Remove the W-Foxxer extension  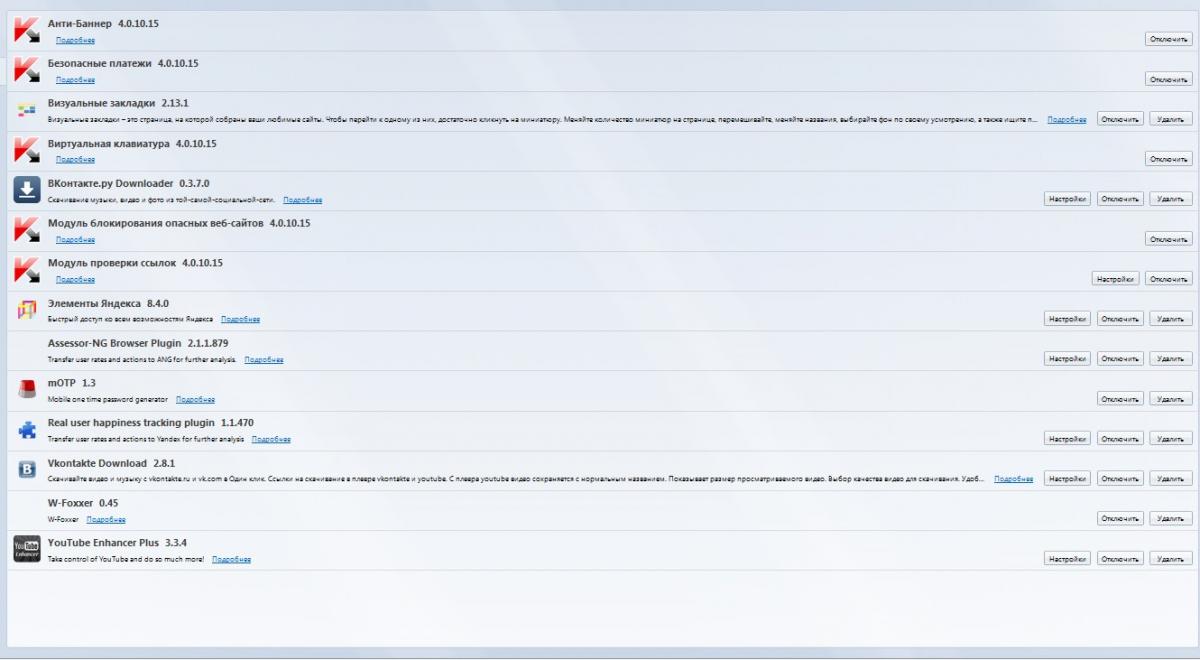1170,519
